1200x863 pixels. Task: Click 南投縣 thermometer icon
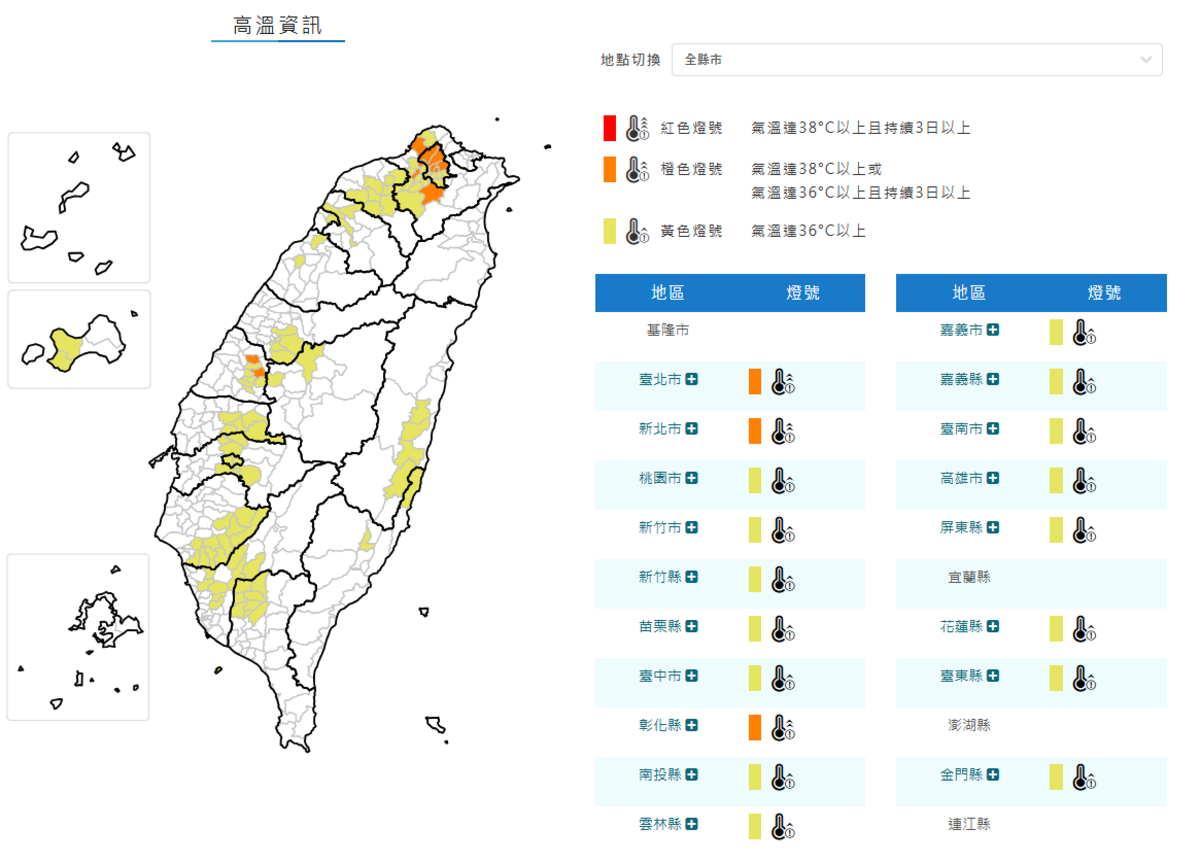click(783, 777)
